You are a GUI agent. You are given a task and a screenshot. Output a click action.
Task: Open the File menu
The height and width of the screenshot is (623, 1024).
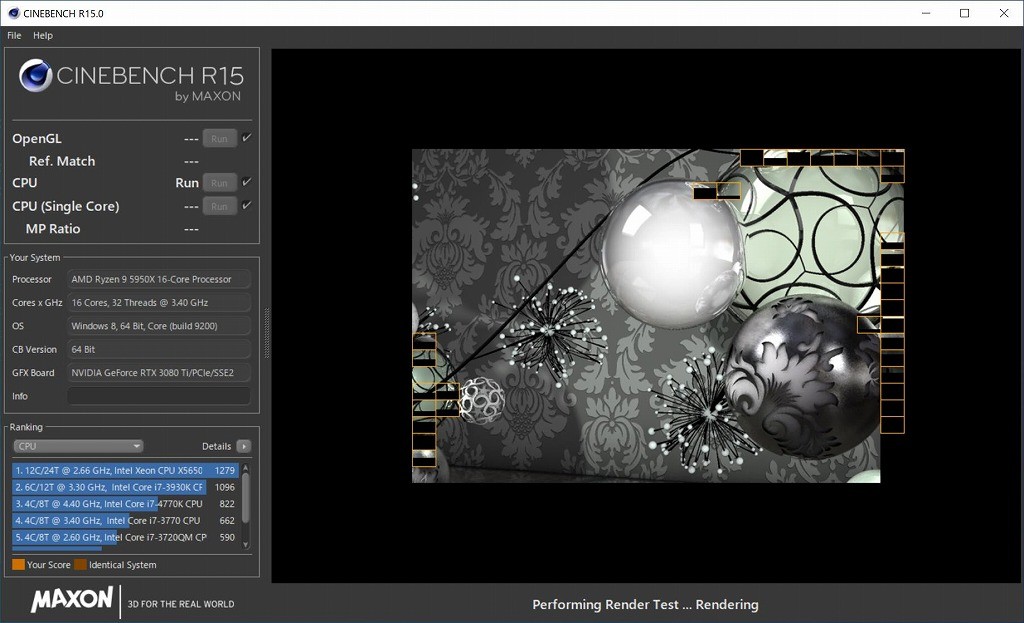[14, 35]
